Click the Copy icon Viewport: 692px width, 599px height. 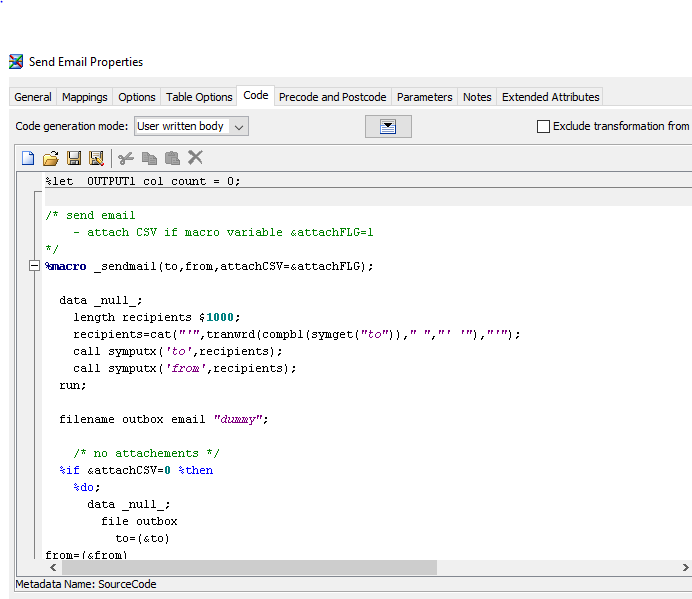[149, 158]
